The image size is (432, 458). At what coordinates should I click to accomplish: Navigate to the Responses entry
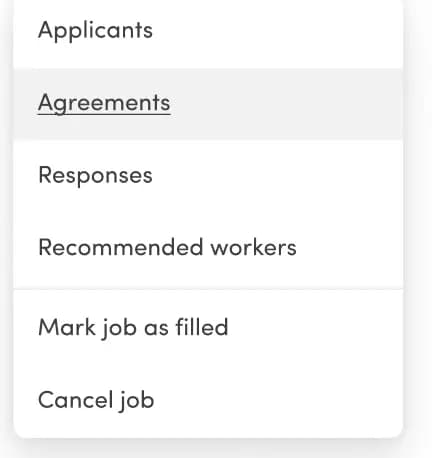[208, 176]
